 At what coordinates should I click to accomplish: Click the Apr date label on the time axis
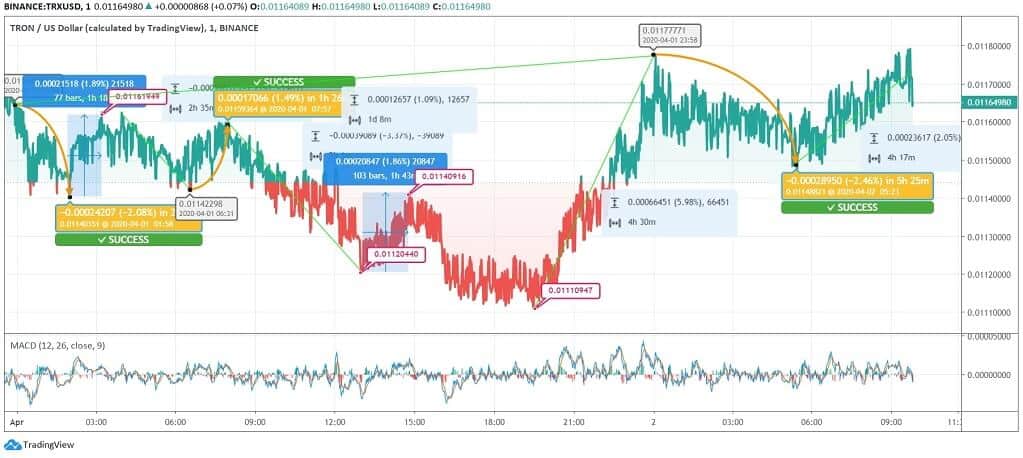click(16, 421)
